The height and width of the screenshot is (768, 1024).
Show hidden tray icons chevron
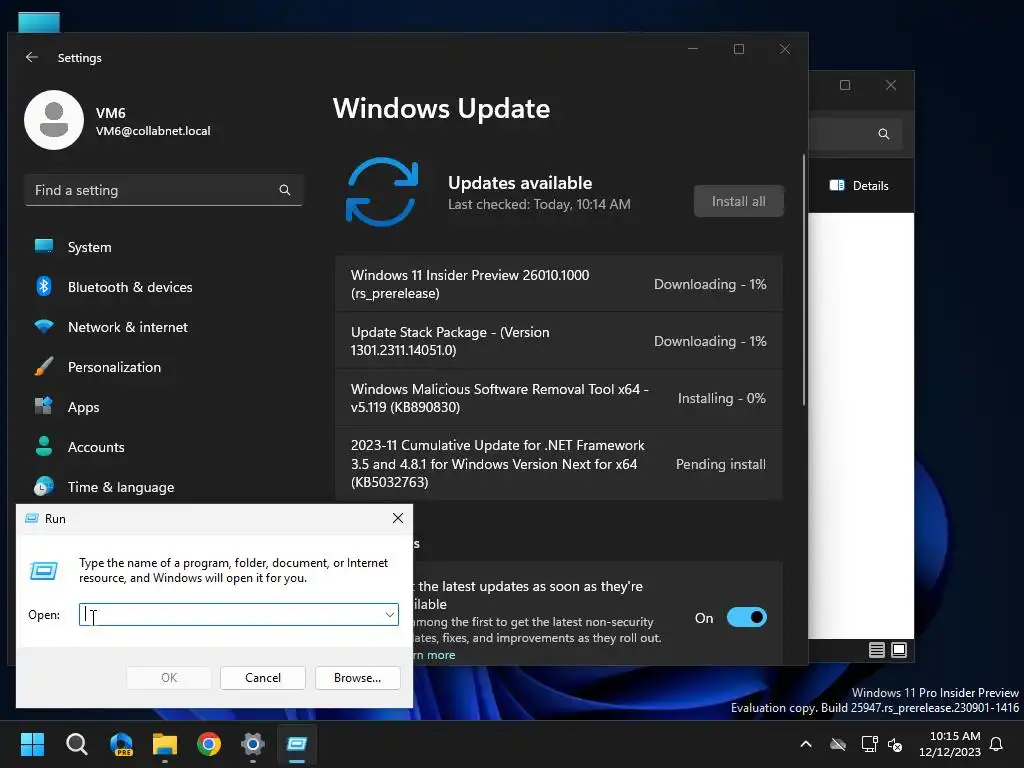(806, 744)
